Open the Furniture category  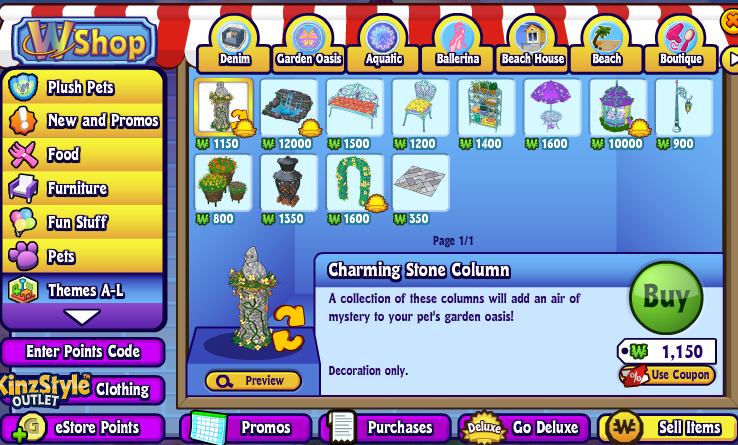click(x=83, y=188)
